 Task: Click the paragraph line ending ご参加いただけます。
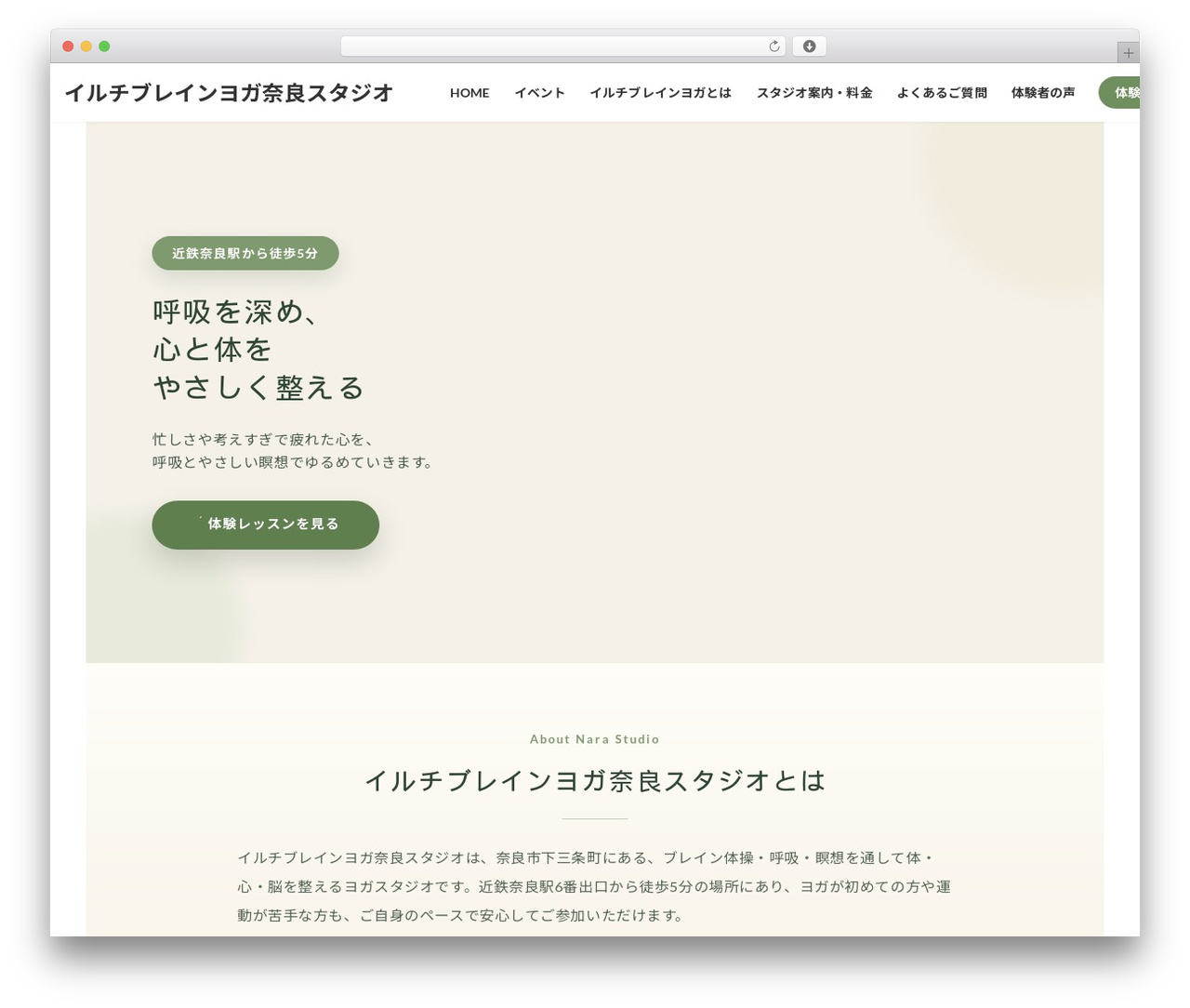[x=460, y=916]
